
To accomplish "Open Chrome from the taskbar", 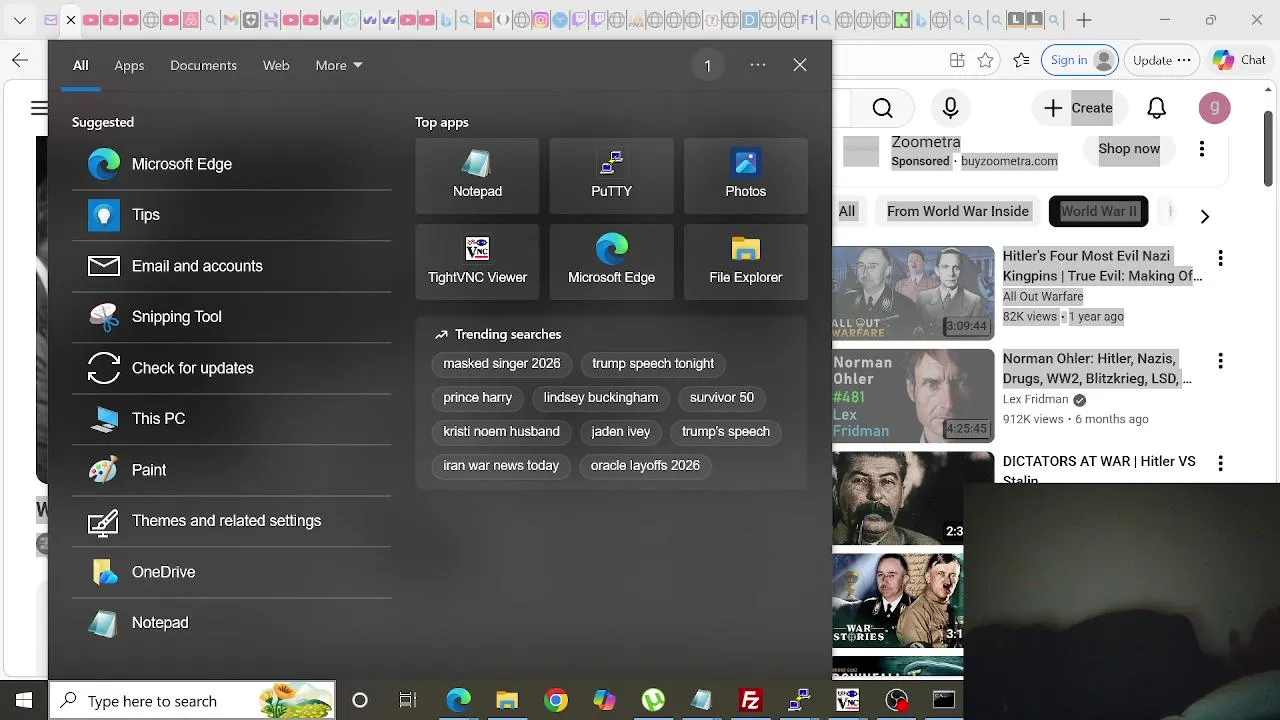I will 556,701.
